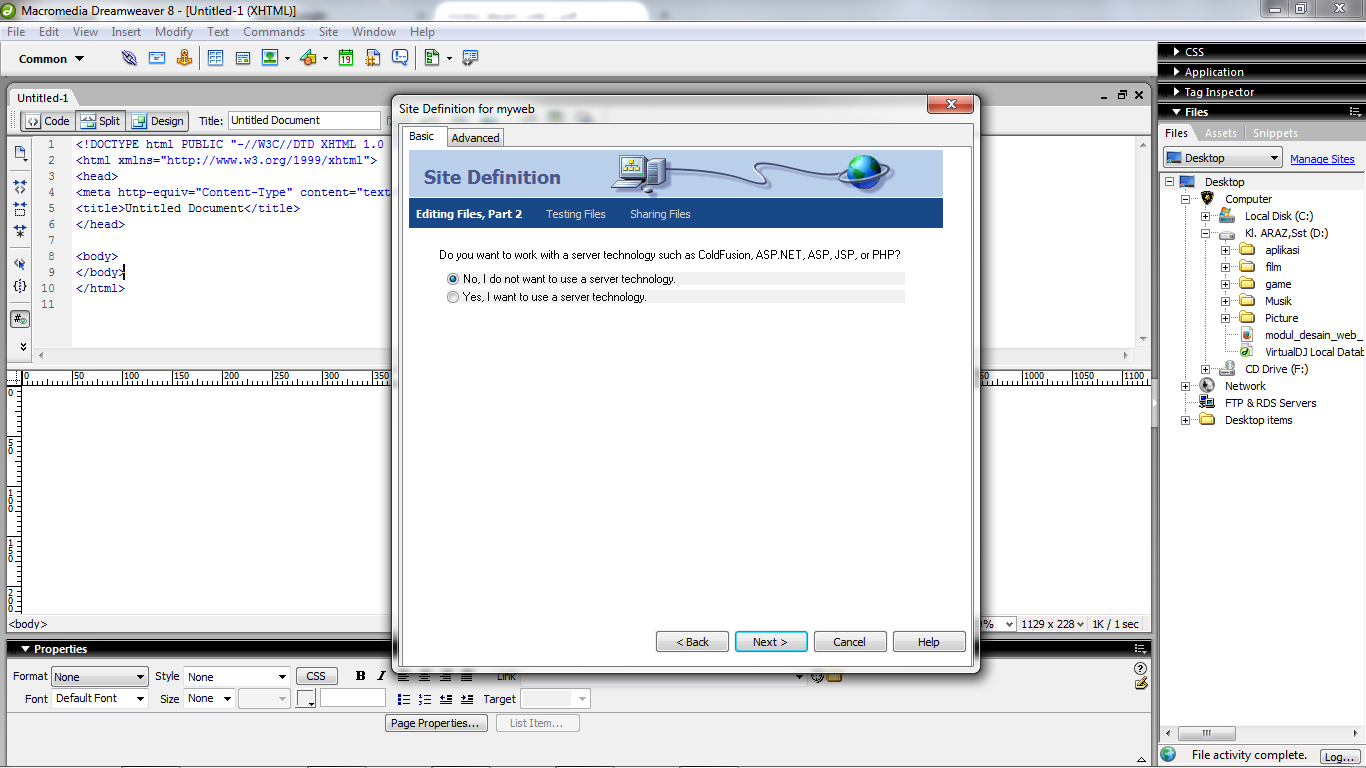Open the Templates dropdown arrow
1366x768 pixels.
[449, 59]
